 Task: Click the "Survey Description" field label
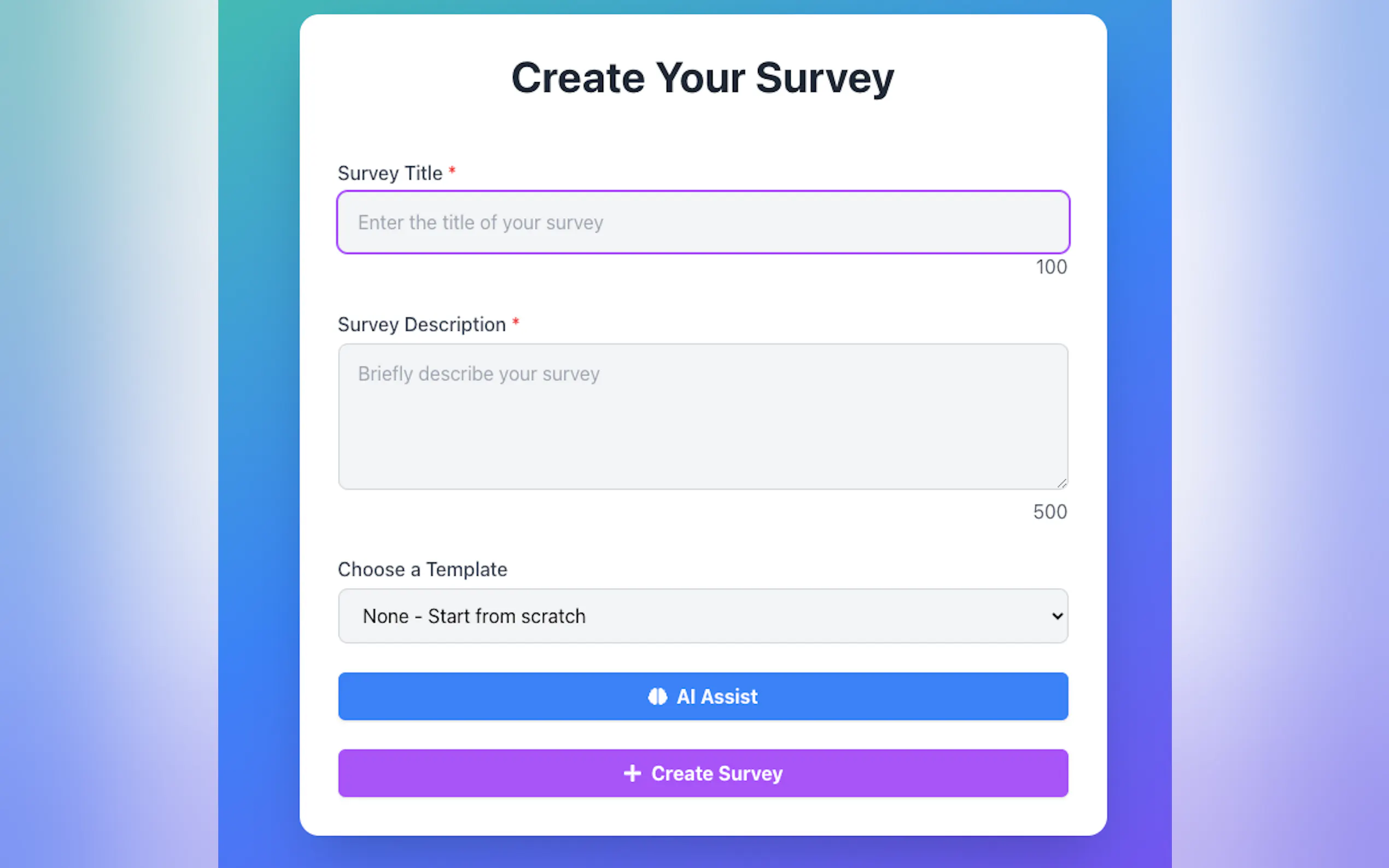(x=422, y=324)
